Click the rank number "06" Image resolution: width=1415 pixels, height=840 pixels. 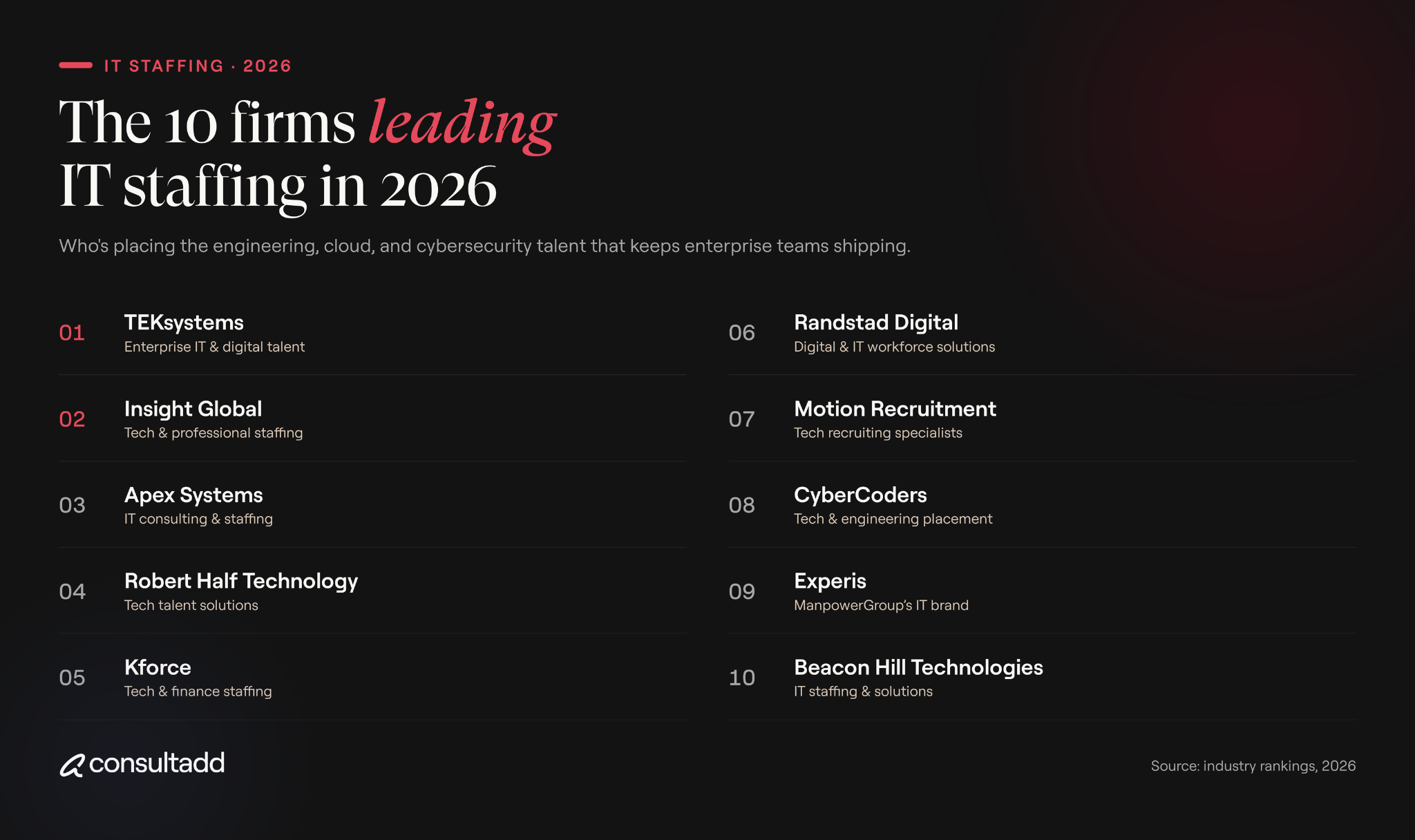741,333
